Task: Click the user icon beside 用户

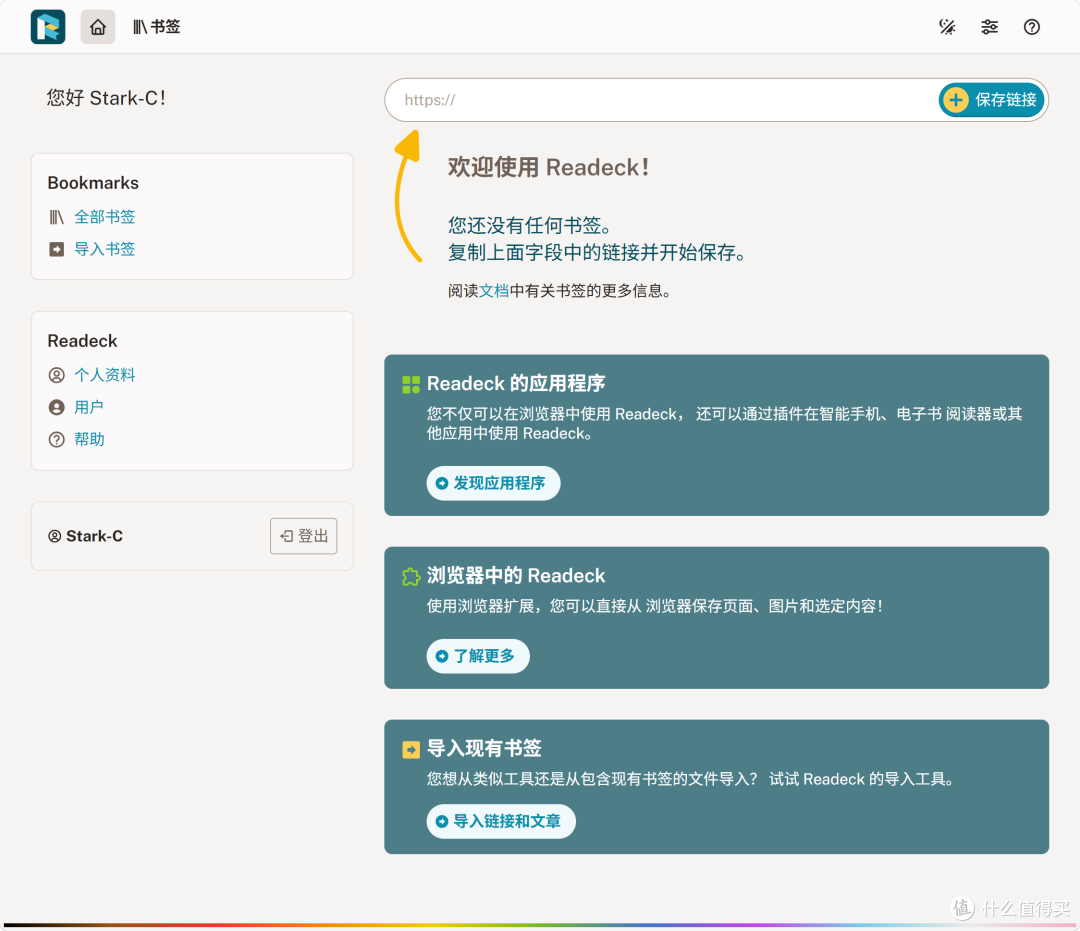Action: click(56, 407)
